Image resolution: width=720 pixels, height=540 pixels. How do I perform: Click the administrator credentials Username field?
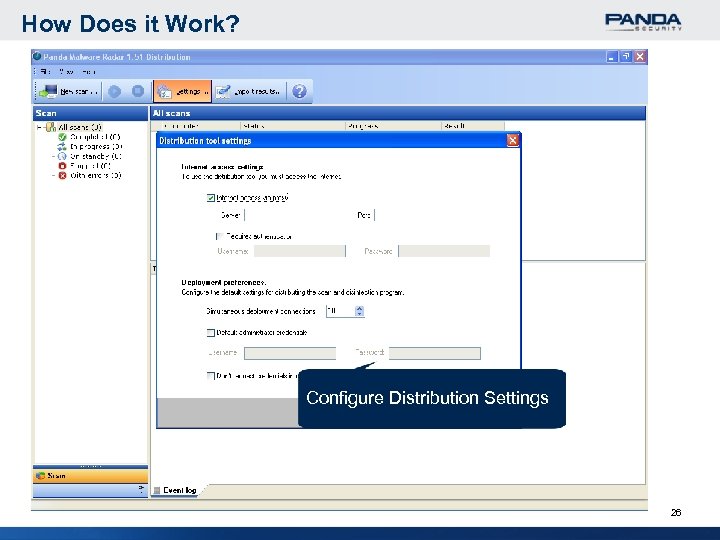coord(290,353)
